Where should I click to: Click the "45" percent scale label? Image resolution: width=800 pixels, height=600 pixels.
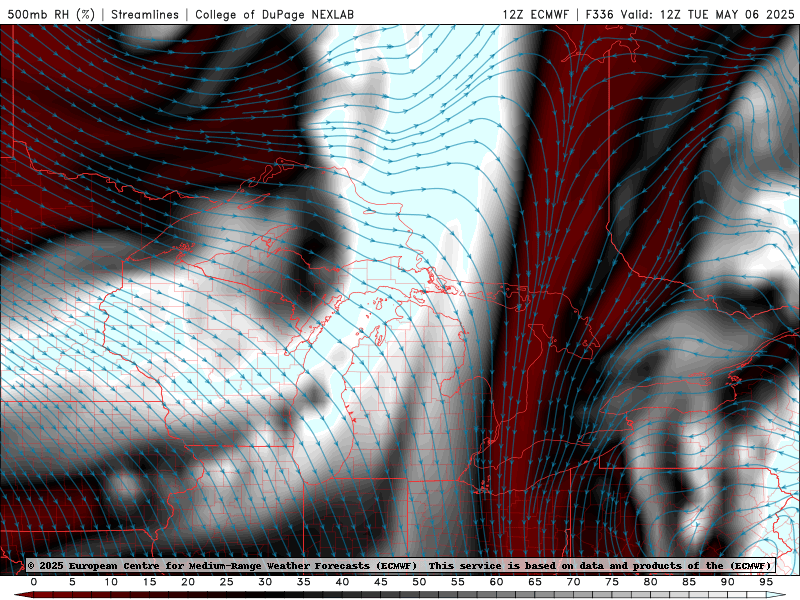[x=381, y=582]
